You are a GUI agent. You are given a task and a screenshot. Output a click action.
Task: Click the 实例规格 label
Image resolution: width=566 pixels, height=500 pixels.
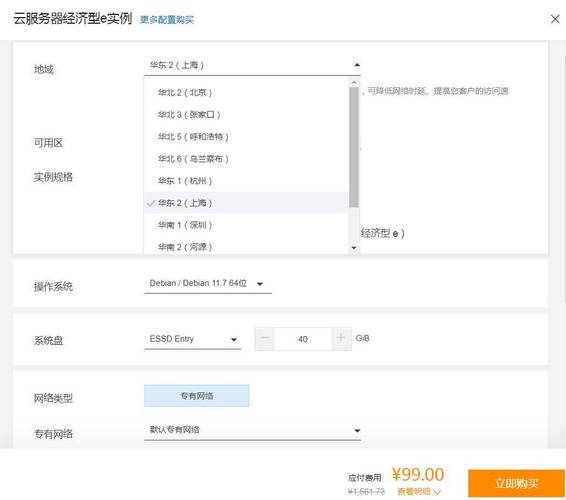click(53, 177)
